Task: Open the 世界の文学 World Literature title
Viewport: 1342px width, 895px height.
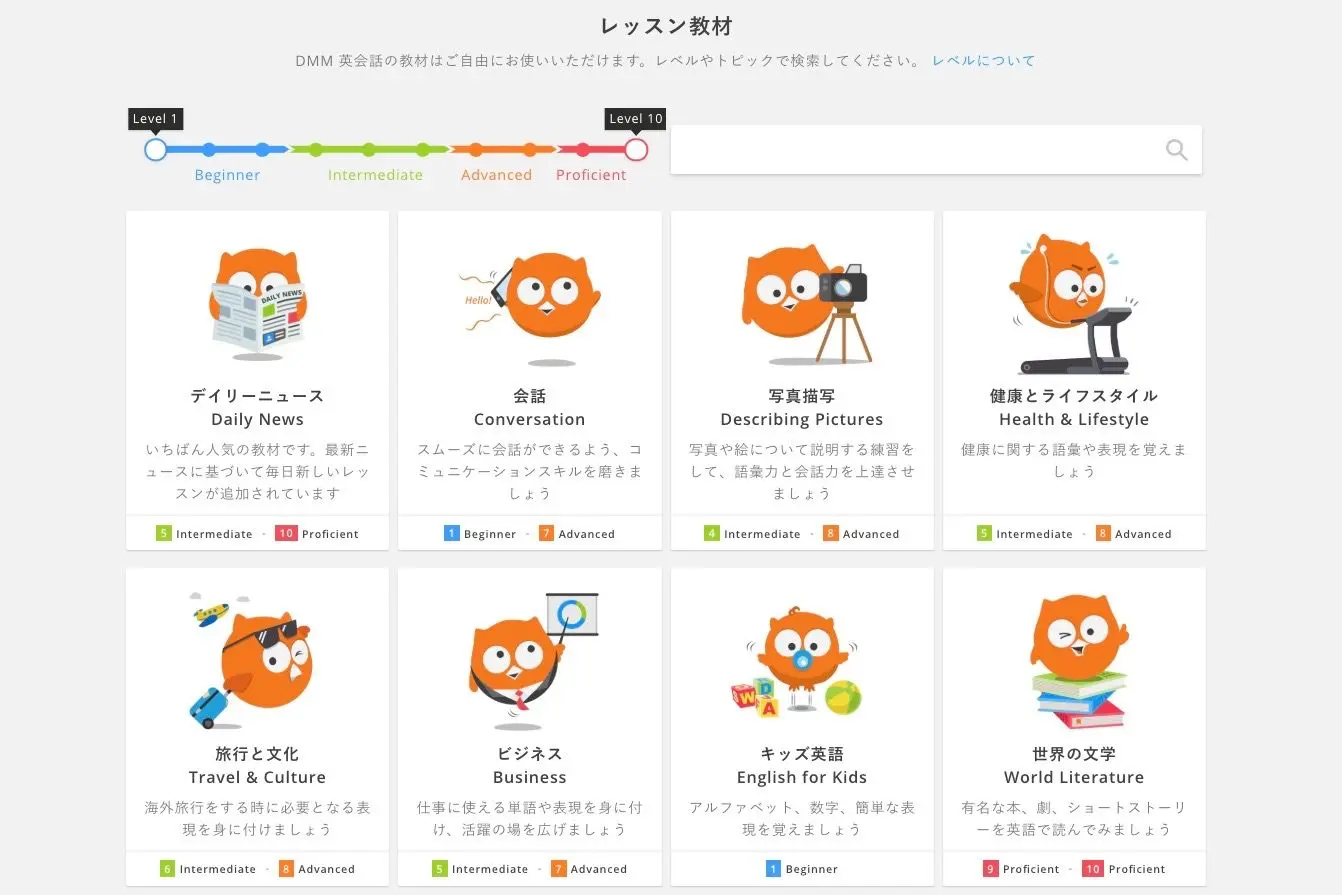Action: point(1074,766)
